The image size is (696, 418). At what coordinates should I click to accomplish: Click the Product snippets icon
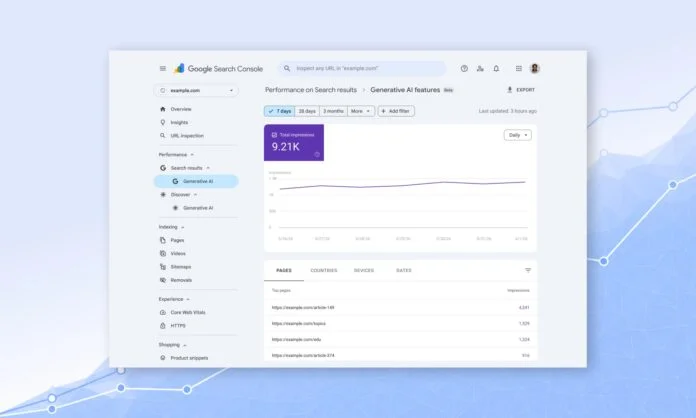[162, 358]
